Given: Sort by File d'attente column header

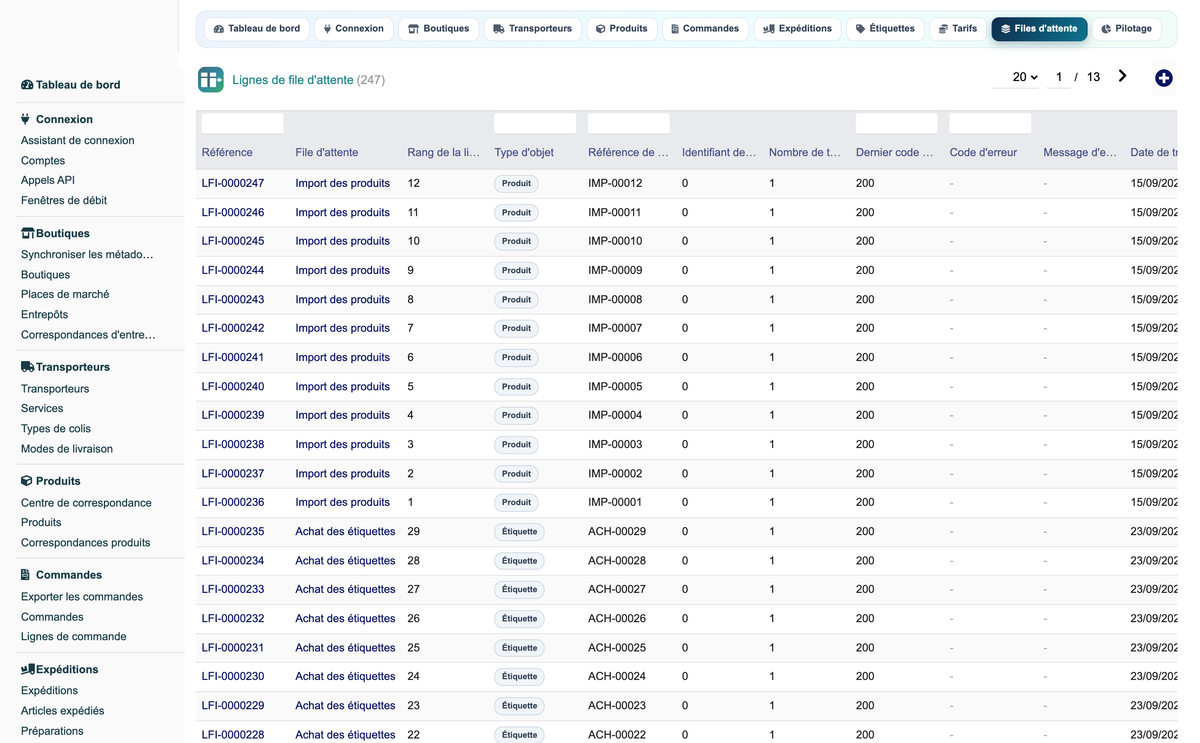Looking at the screenshot, I should (327, 153).
